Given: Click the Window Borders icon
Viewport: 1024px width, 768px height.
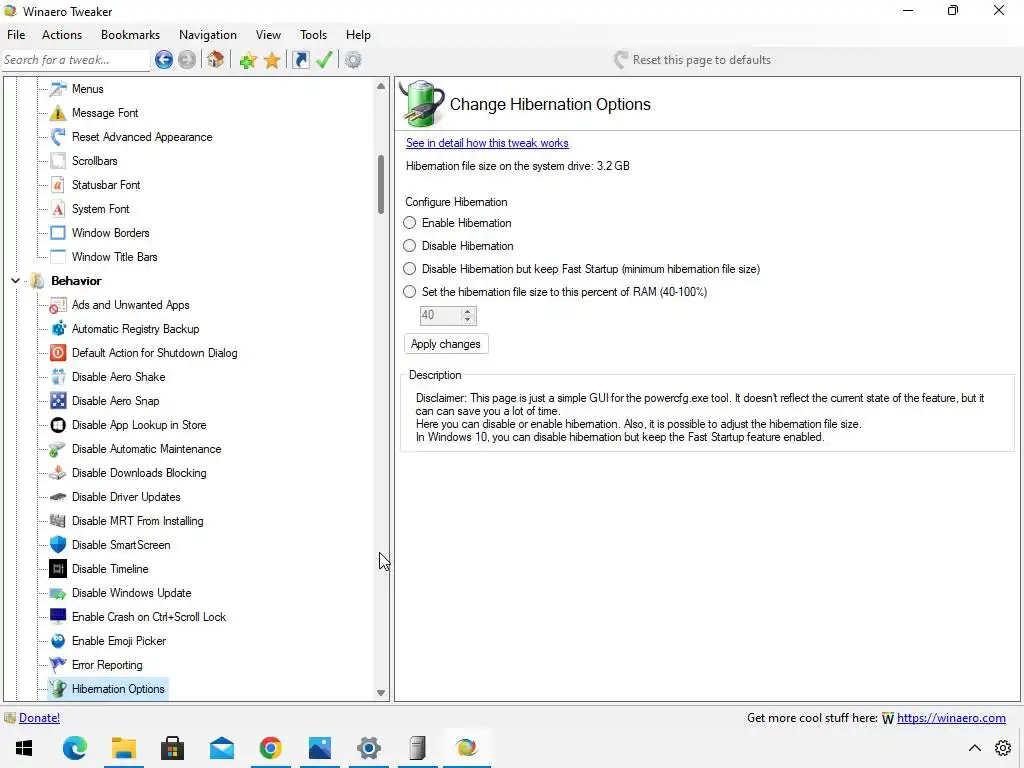Looking at the screenshot, I should (58, 233).
